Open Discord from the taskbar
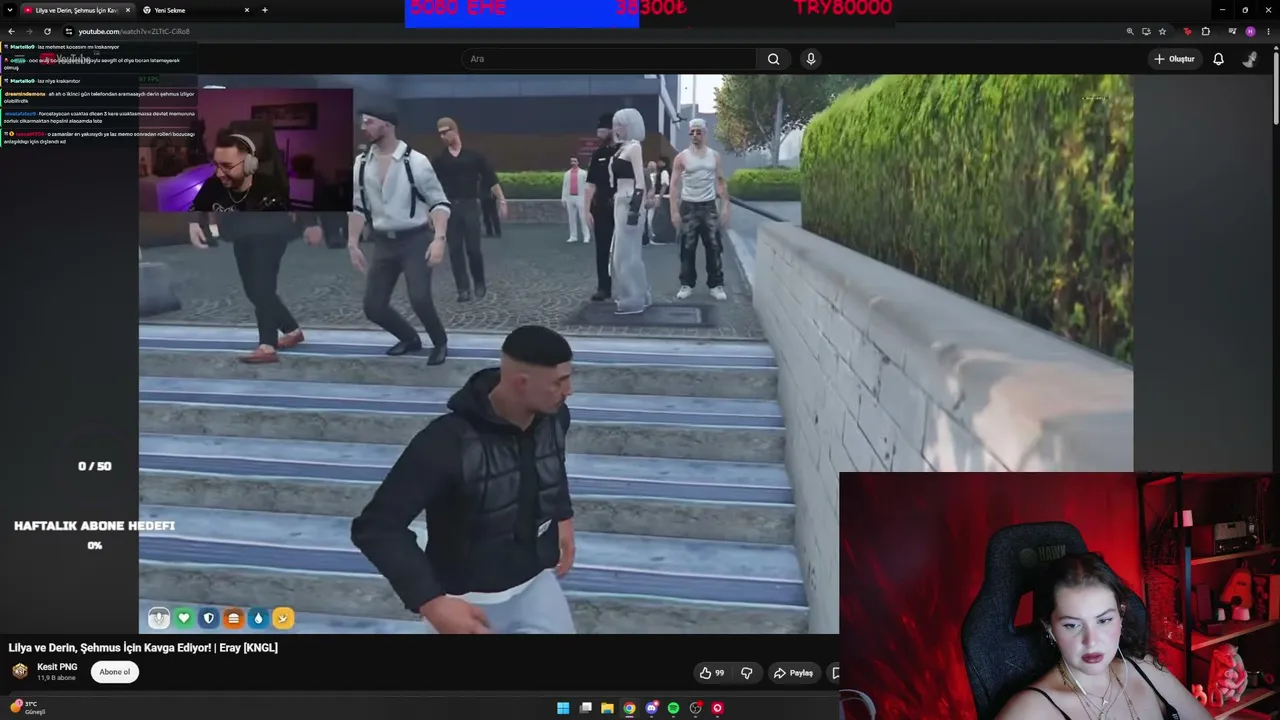The height and width of the screenshot is (720, 1280). pos(651,708)
